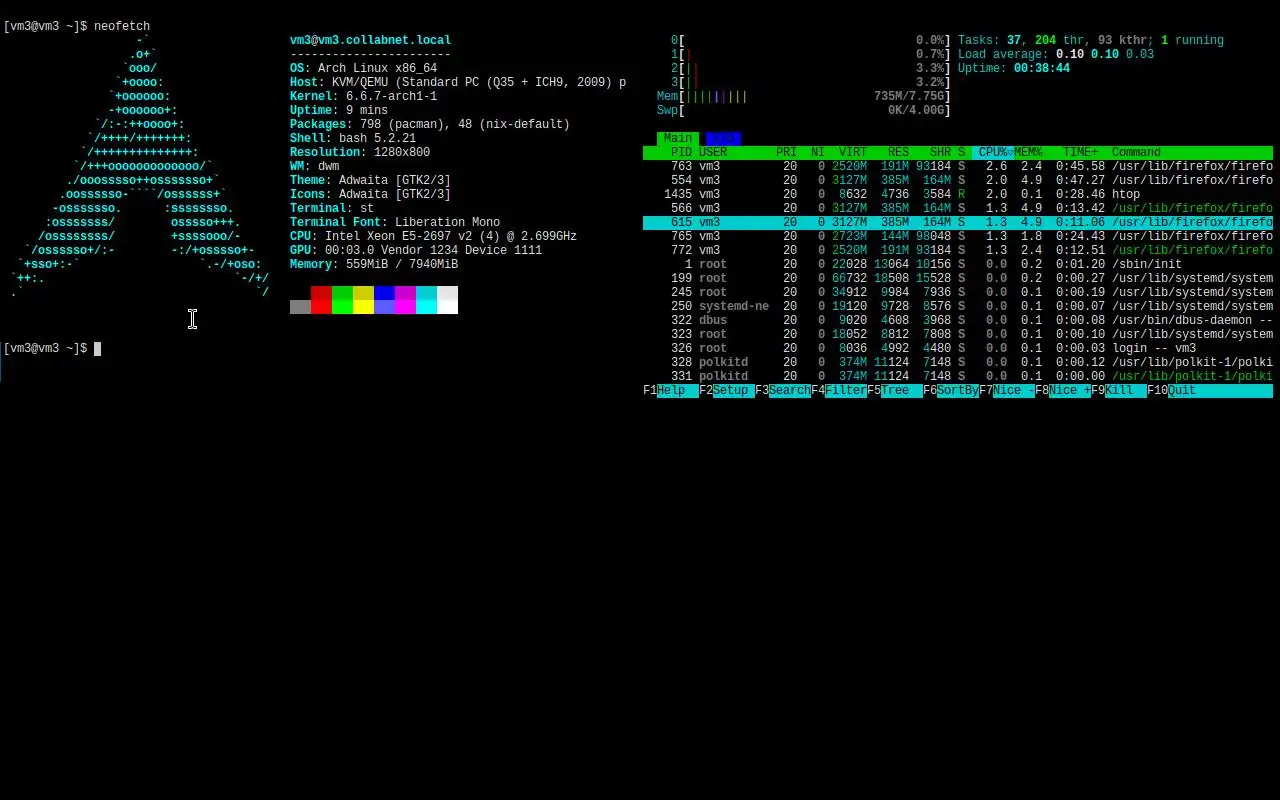
Task: Select the systemd-ne user process row
Action: click(x=958, y=306)
